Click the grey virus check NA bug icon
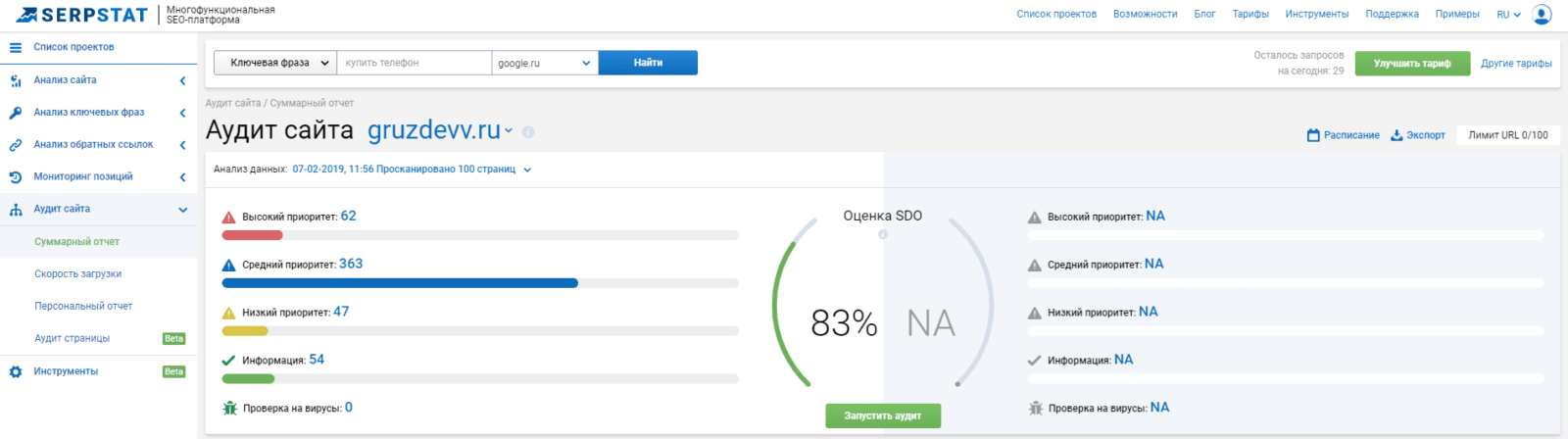 1035,408
